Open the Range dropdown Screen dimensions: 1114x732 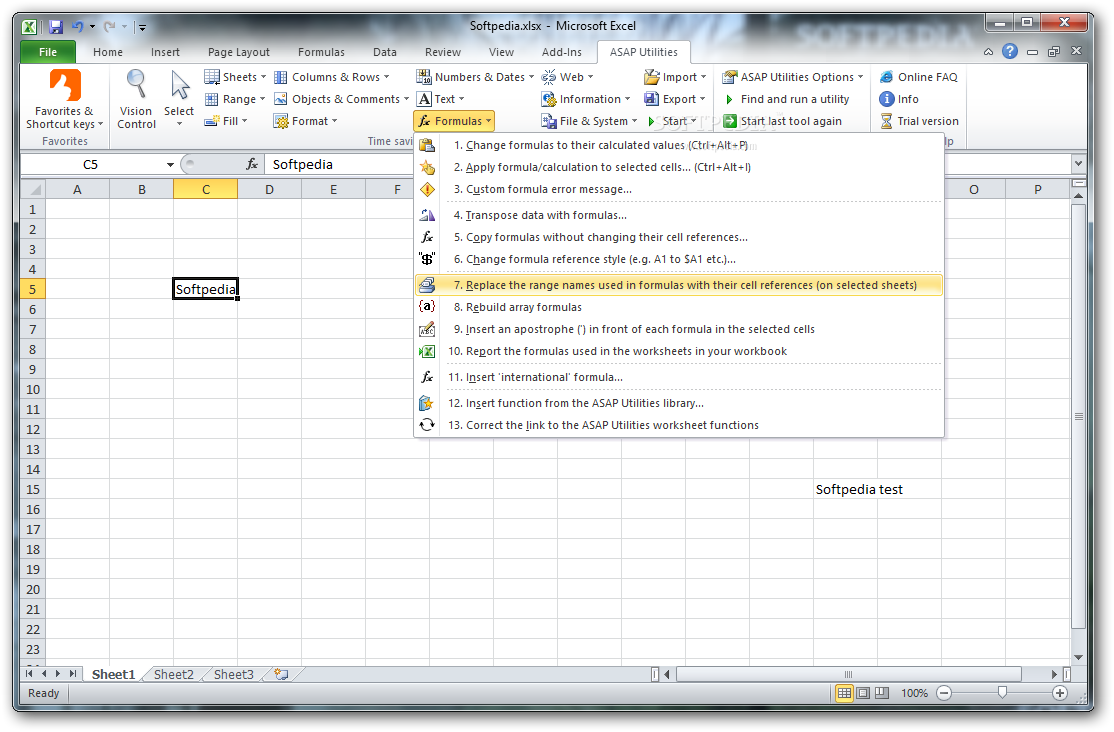coord(235,99)
